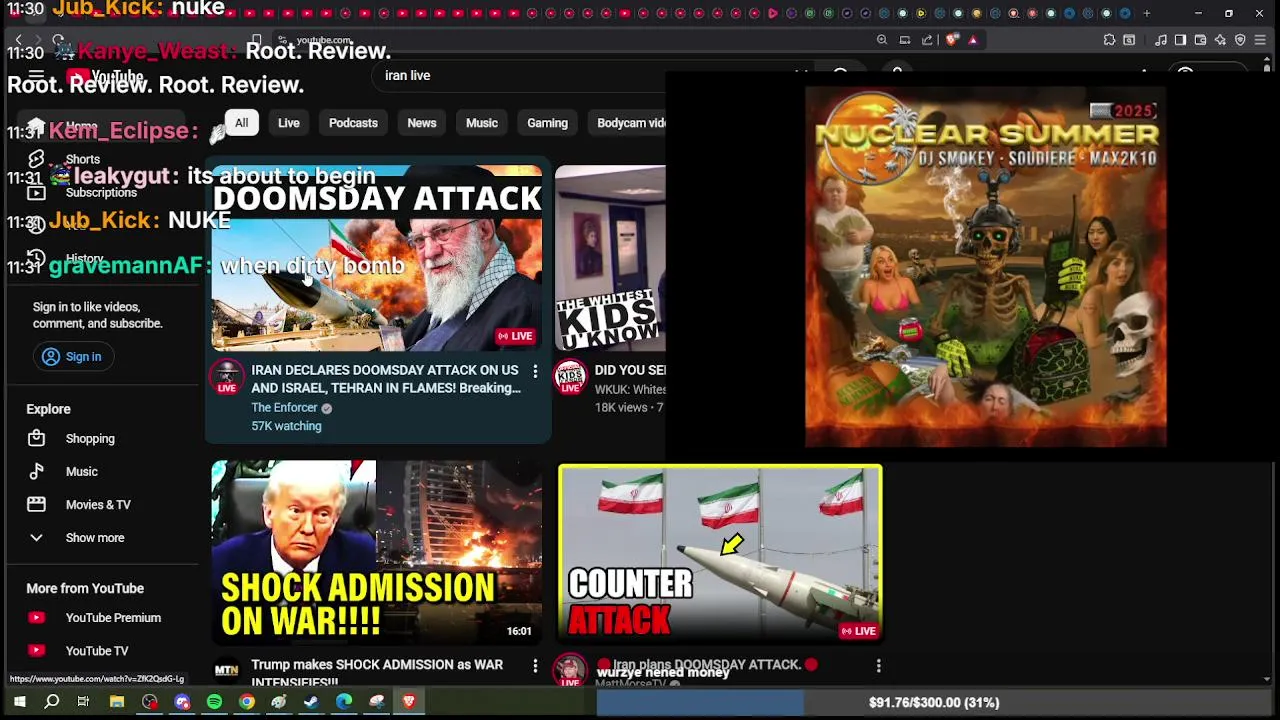The width and height of the screenshot is (1280, 720).
Task: Open options menu for Iran plans Doomsday video
Action: 878,666
